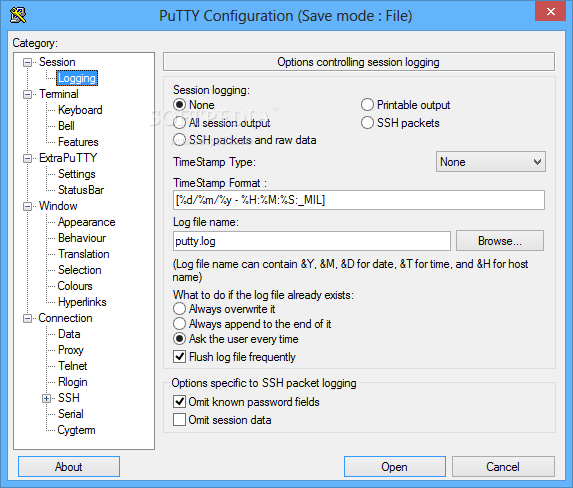
Task: Select the Connection category
Action: [x=65, y=318]
